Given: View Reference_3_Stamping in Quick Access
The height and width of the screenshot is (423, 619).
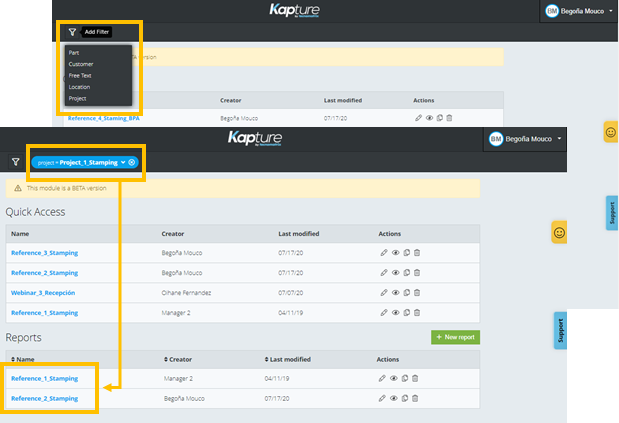Looking at the screenshot, I should coord(396,253).
